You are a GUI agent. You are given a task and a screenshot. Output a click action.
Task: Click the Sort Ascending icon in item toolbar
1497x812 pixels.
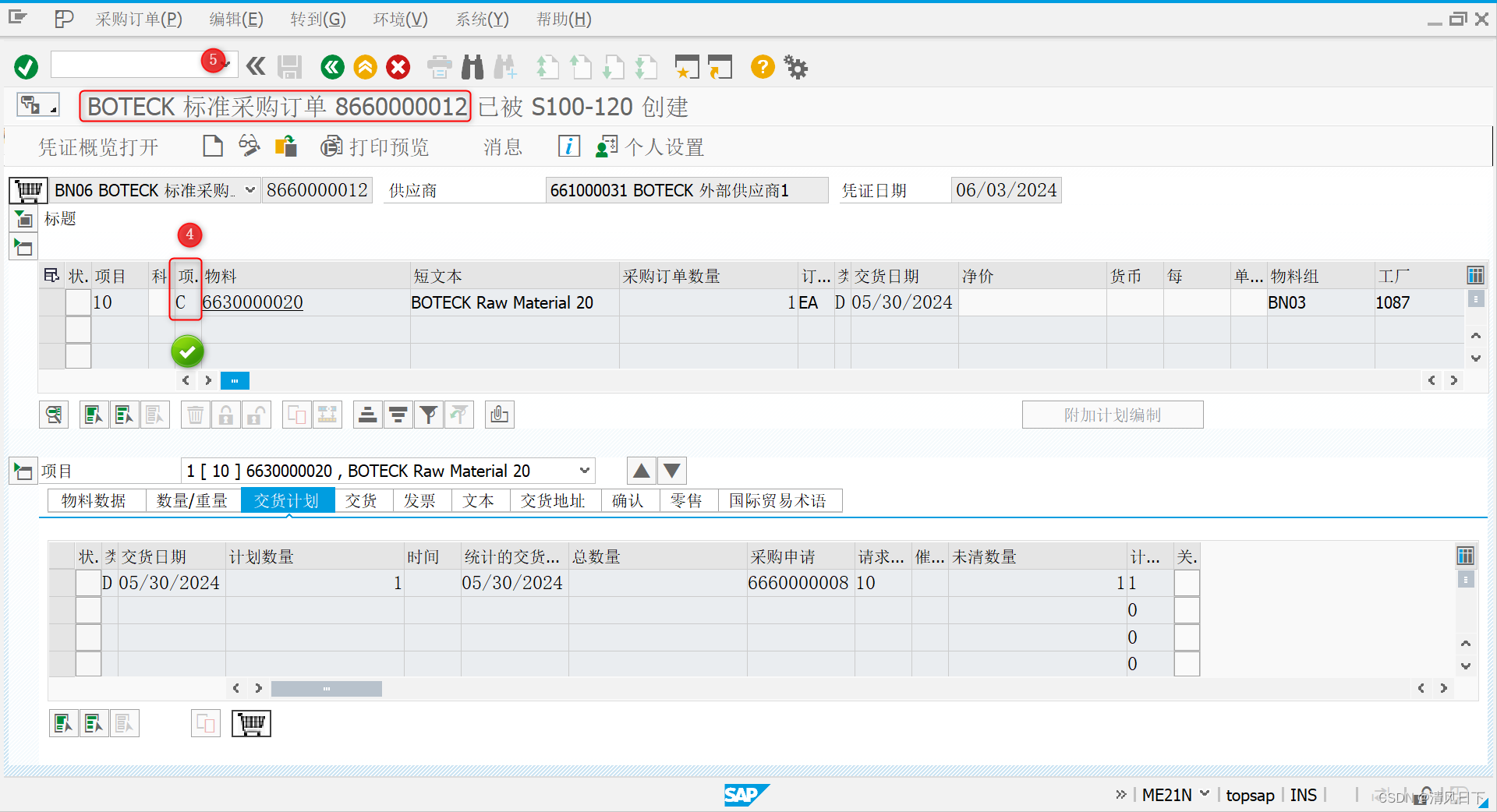tap(367, 415)
